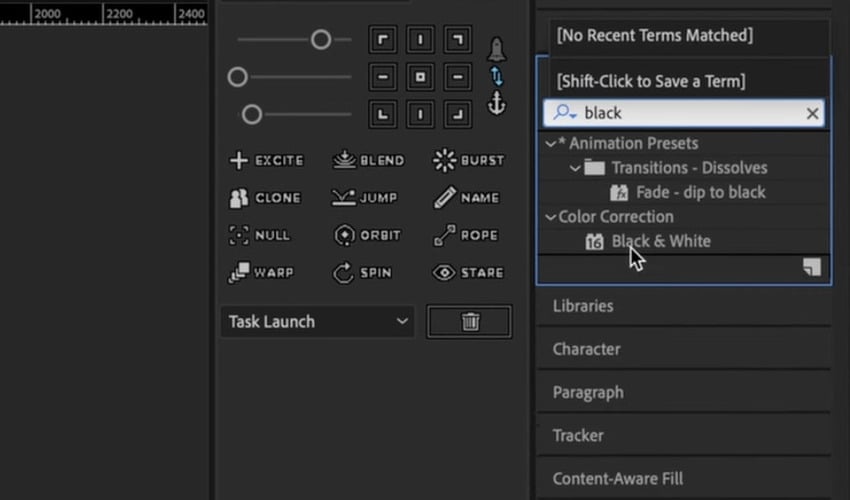Apply the Excite tool
The image size is (850, 500).
266,161
